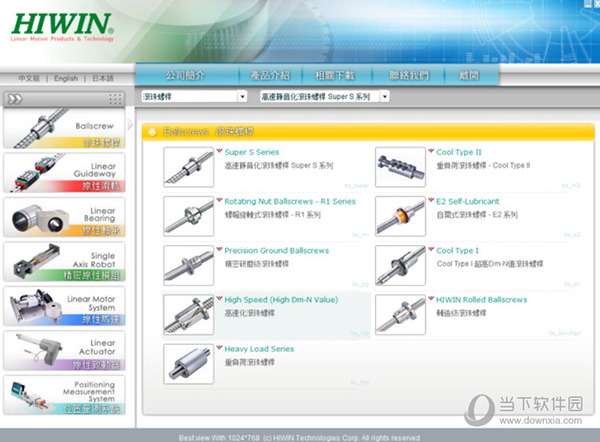The height and width of the screenshot is (442, 600).
Task: Open the Linear Bearing sidebar category
Action: [x=64, y=217]
